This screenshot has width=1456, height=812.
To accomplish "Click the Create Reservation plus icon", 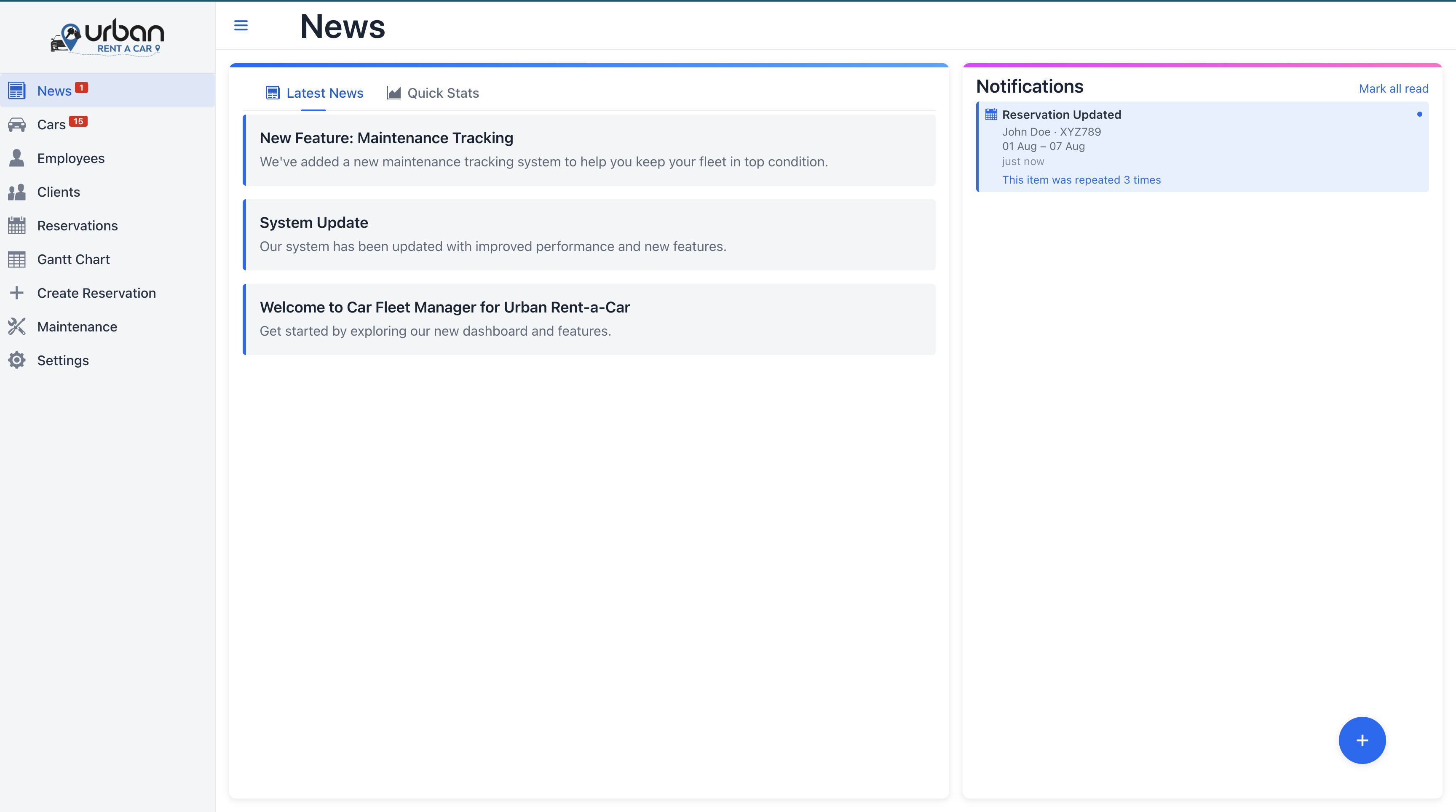I will 16,293.
